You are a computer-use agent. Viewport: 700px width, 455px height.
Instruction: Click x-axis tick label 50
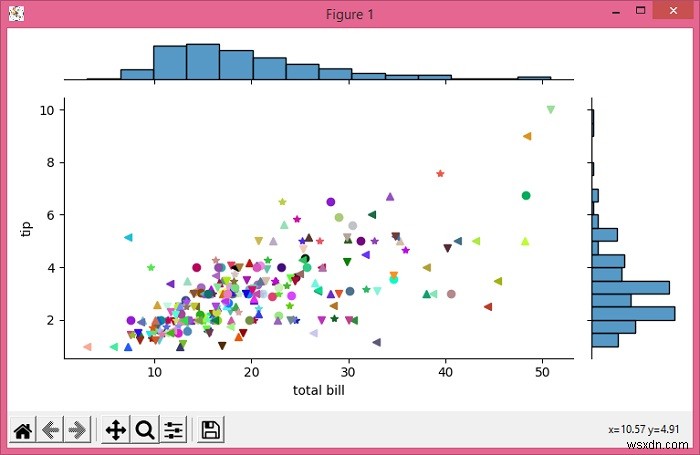point(542,372)
